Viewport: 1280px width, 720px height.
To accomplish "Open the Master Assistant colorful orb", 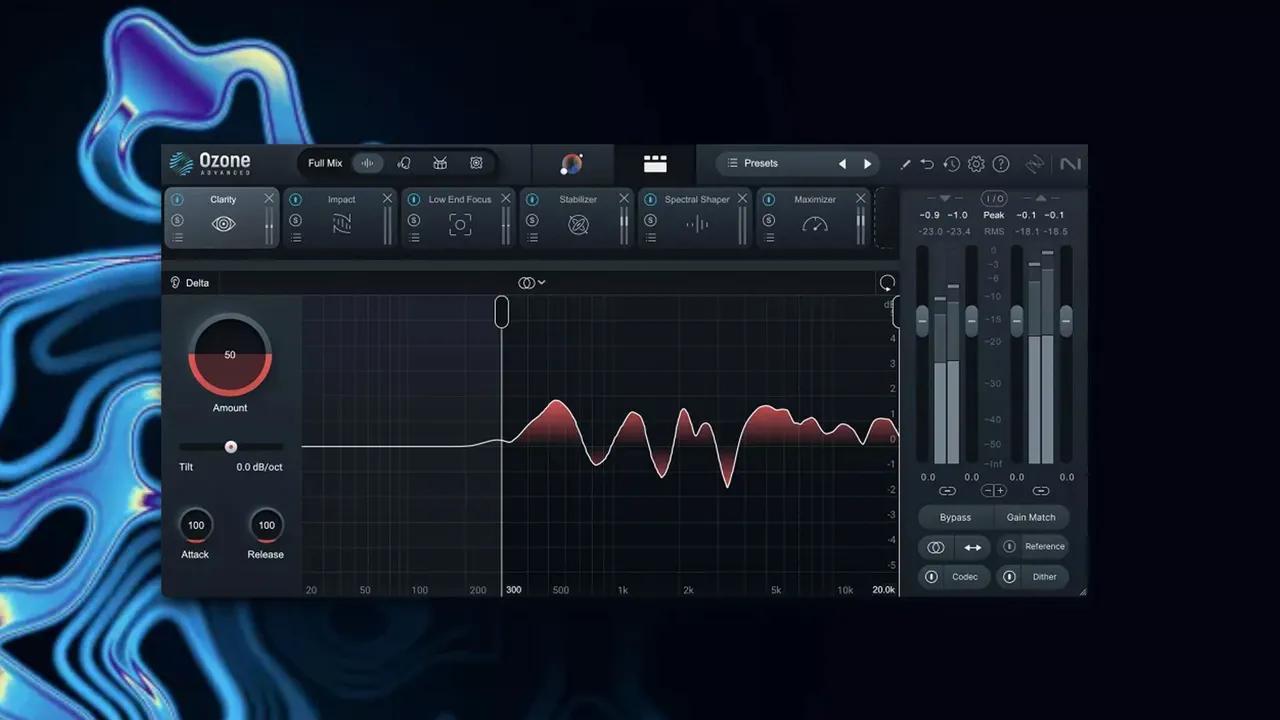I will 572,164.
